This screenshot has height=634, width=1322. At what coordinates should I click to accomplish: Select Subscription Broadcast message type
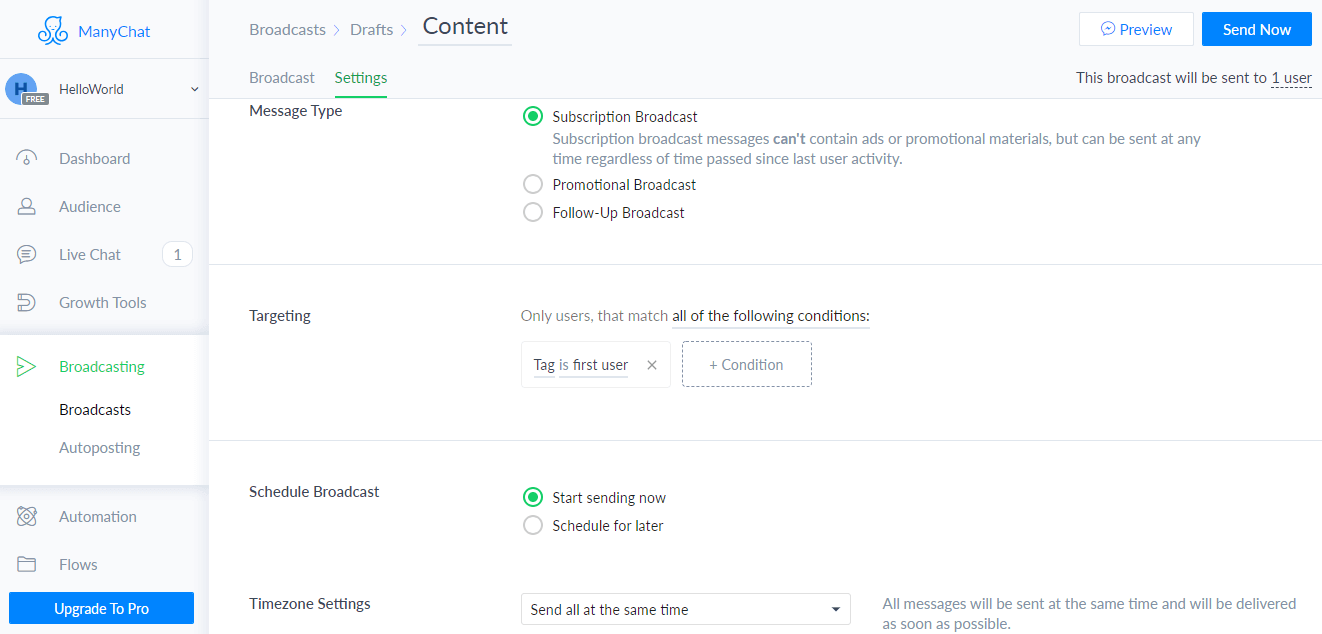coord(533,117)
